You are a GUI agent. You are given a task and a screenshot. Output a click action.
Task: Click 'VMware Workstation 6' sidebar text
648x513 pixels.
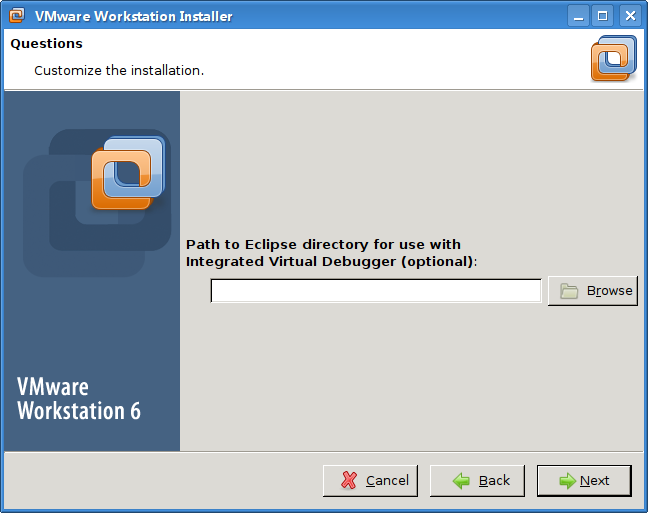click(79, 398)
